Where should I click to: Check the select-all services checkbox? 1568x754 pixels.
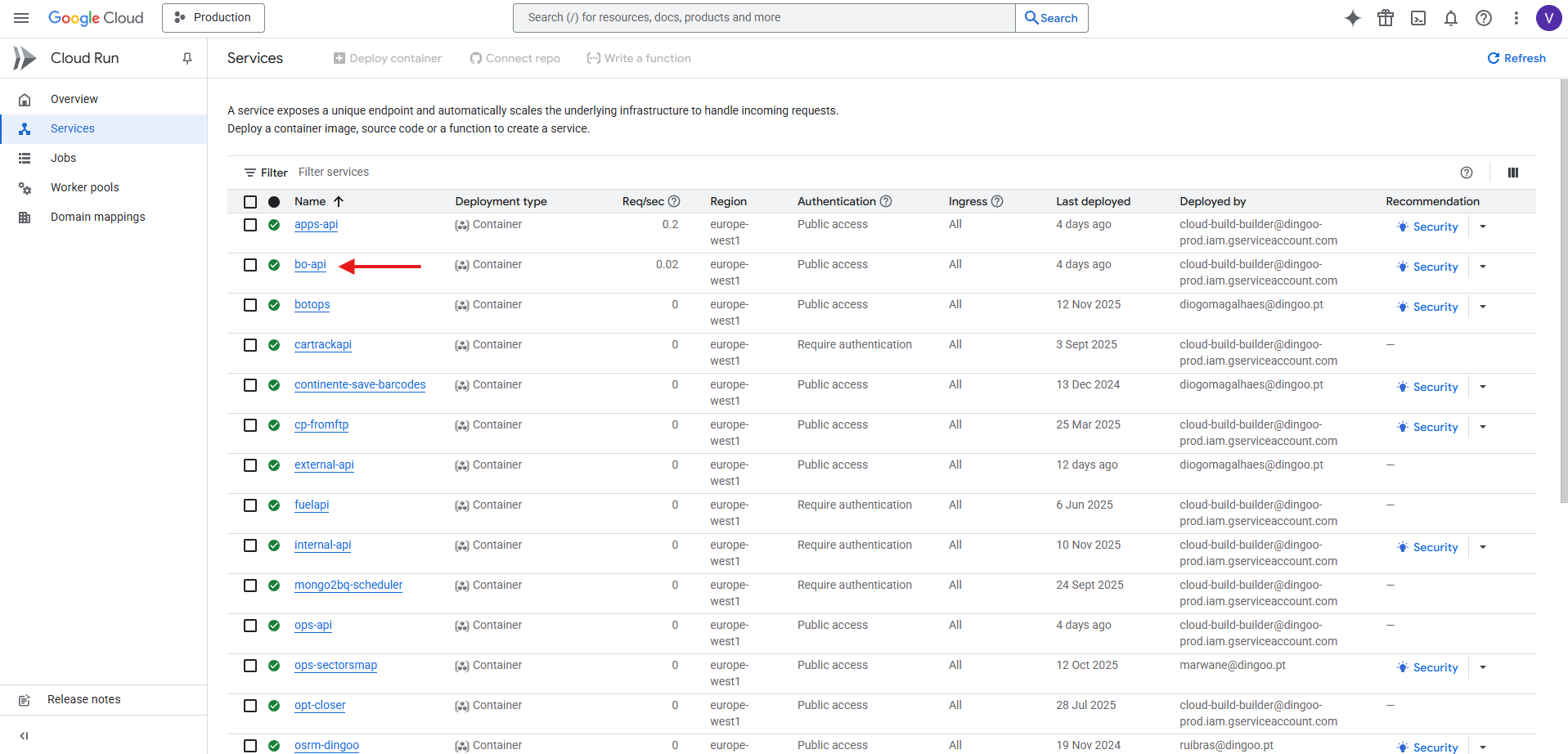click(x=250, y=201)
